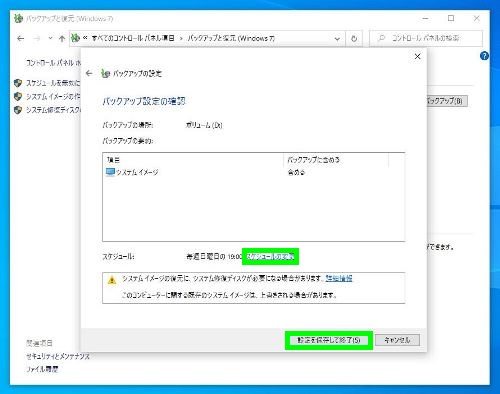Open the recent locations dropdown chevron
This screenshot has height=394, width=500.
(50, 38)
